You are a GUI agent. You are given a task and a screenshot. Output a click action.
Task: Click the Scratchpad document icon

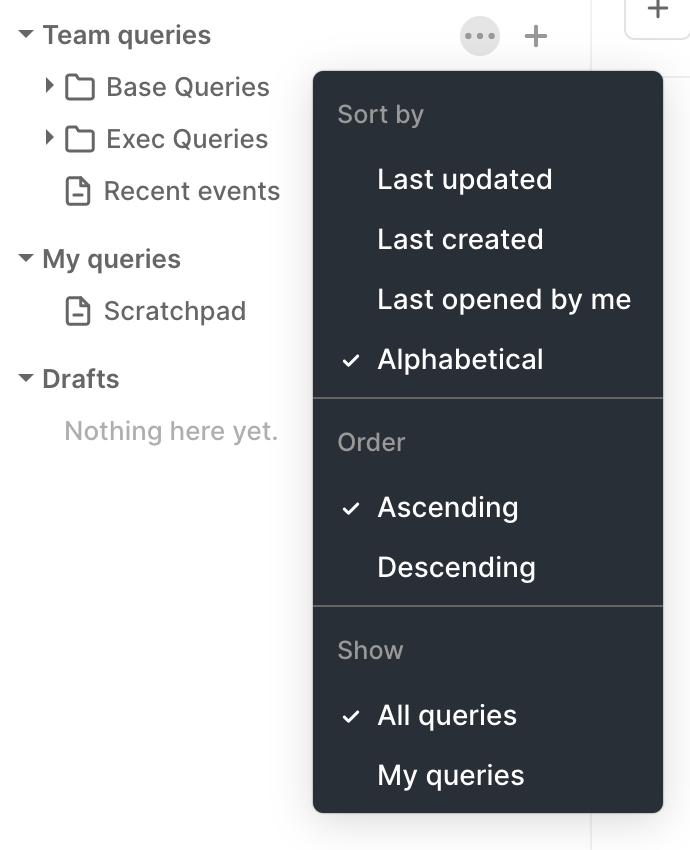tap(78, 311)
